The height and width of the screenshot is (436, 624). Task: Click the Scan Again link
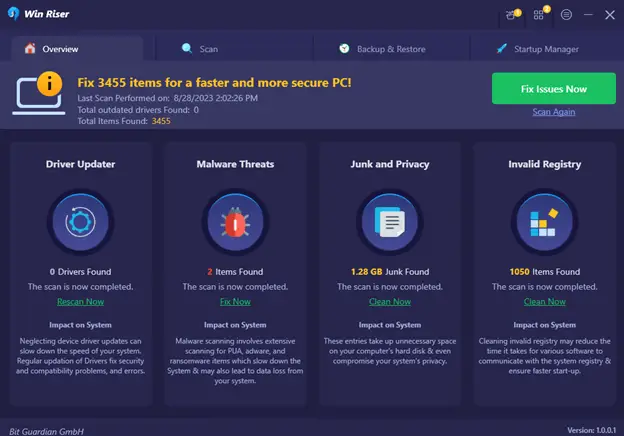(553, 112)
